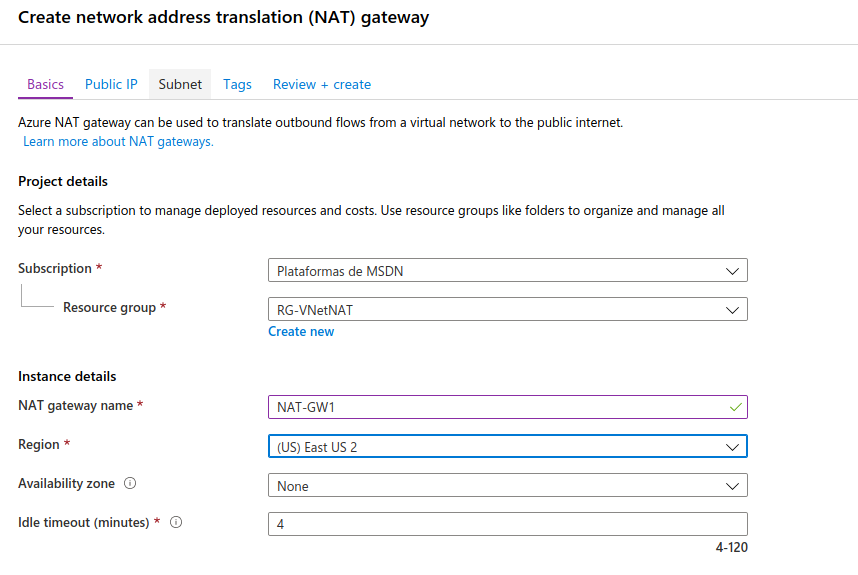
Task: Click the green checkmark in the name field
Action: click(736, 407)
